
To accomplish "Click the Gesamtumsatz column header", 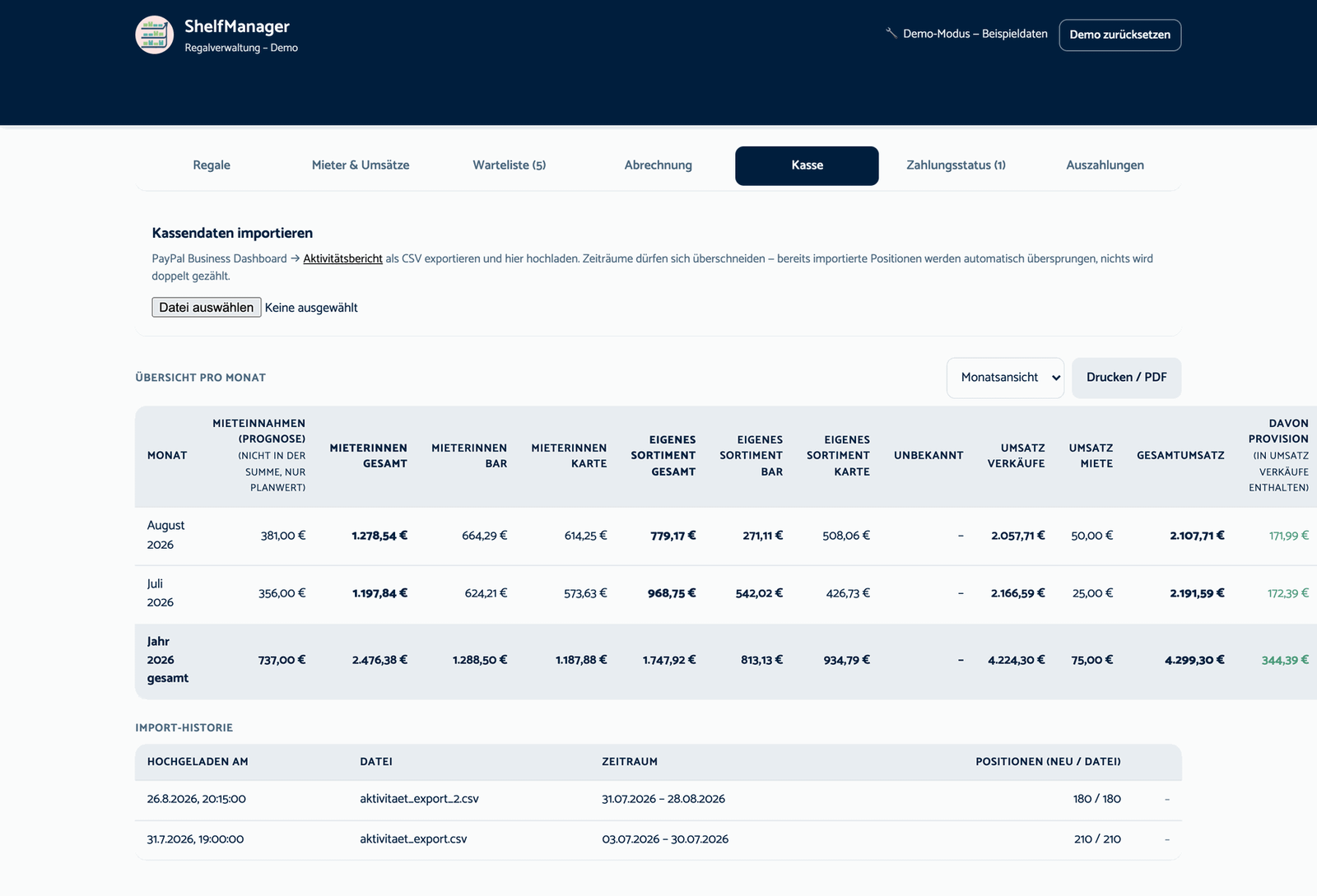I will click(1180, 456).
